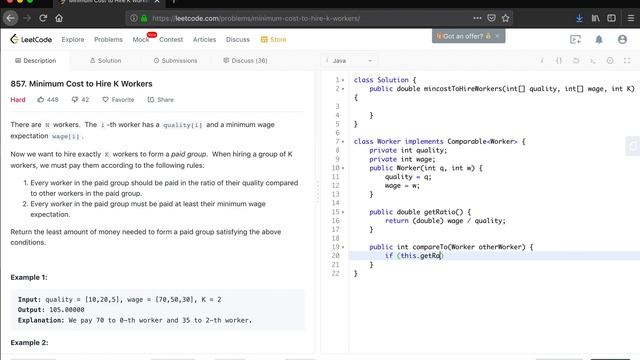Open editor settings clock icon
The width and height of the screenshot is (640, 360).
[x=610, y=60]
